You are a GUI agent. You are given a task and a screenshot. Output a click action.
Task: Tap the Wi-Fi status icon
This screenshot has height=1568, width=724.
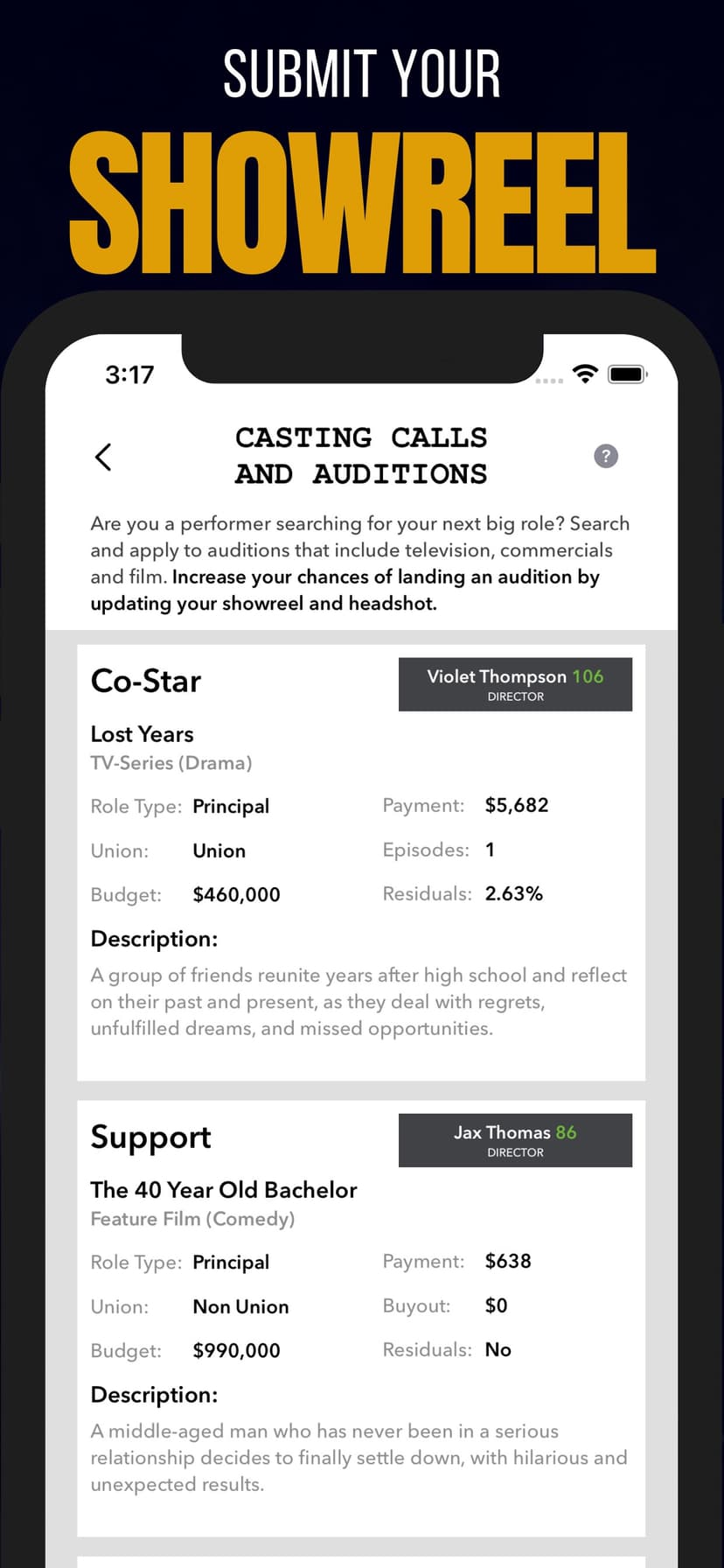tap(585, 374)
